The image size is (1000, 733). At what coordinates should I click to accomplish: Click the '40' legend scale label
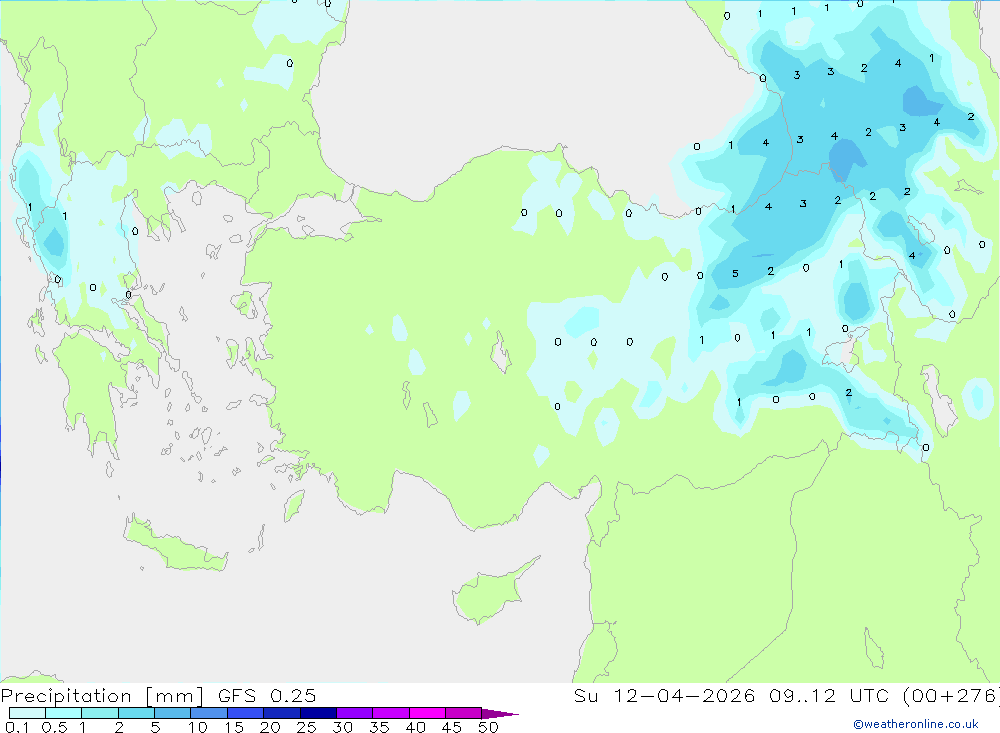pos(416,727)
